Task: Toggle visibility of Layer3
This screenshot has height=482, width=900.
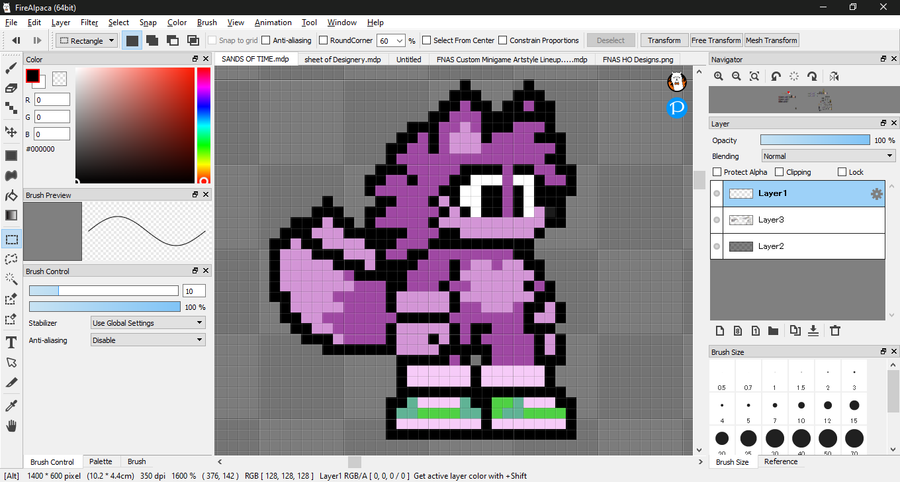Action: (x=716, y=220)
